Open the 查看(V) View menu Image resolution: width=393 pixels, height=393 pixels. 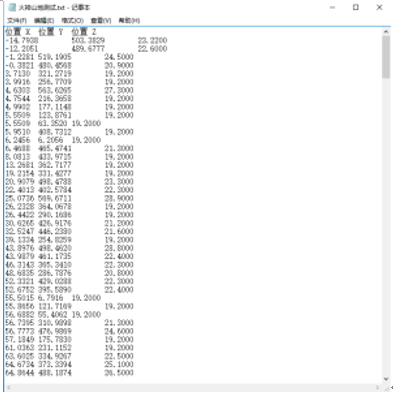pyautogui.click(x=101, y=21)
